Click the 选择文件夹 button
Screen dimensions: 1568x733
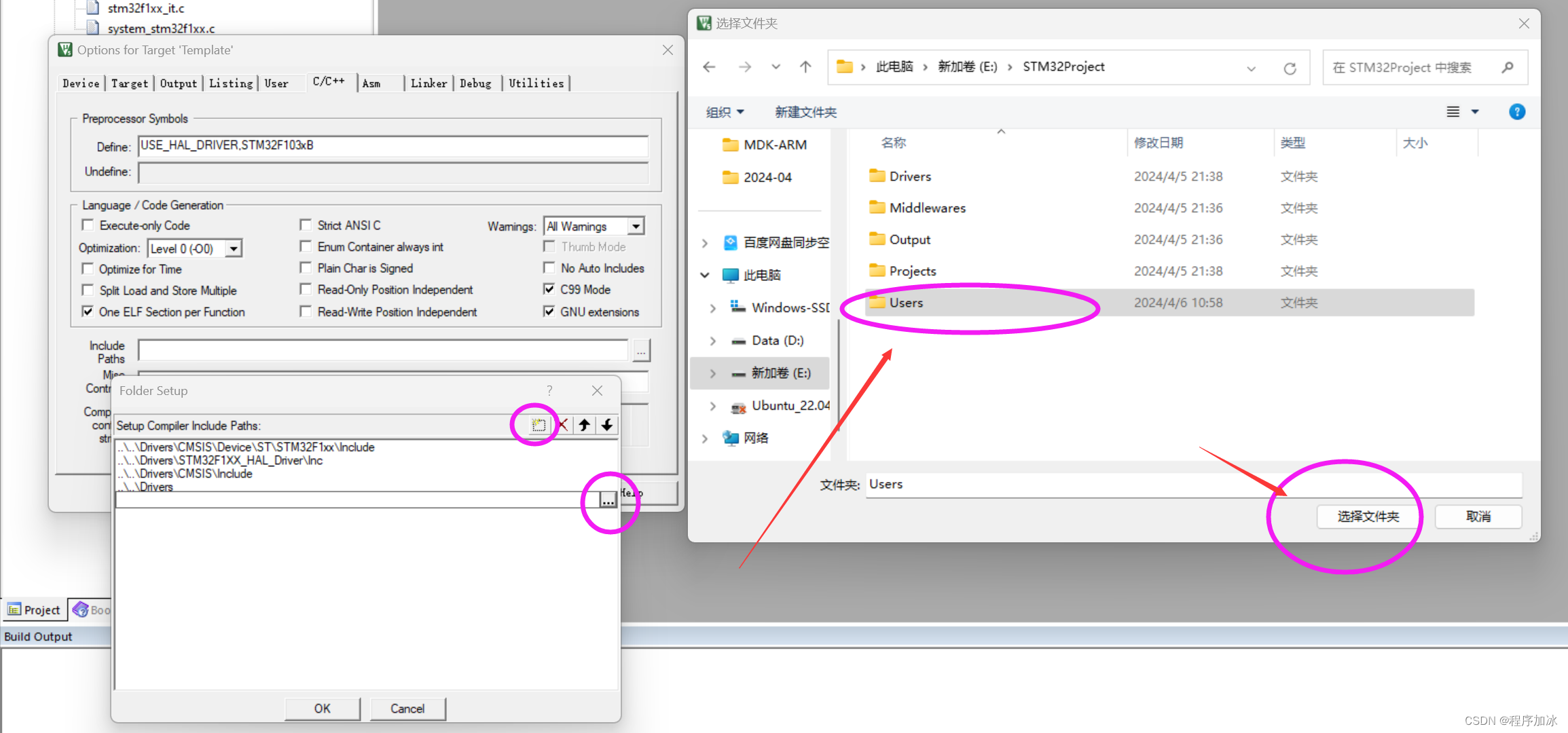coord(1368,516)
